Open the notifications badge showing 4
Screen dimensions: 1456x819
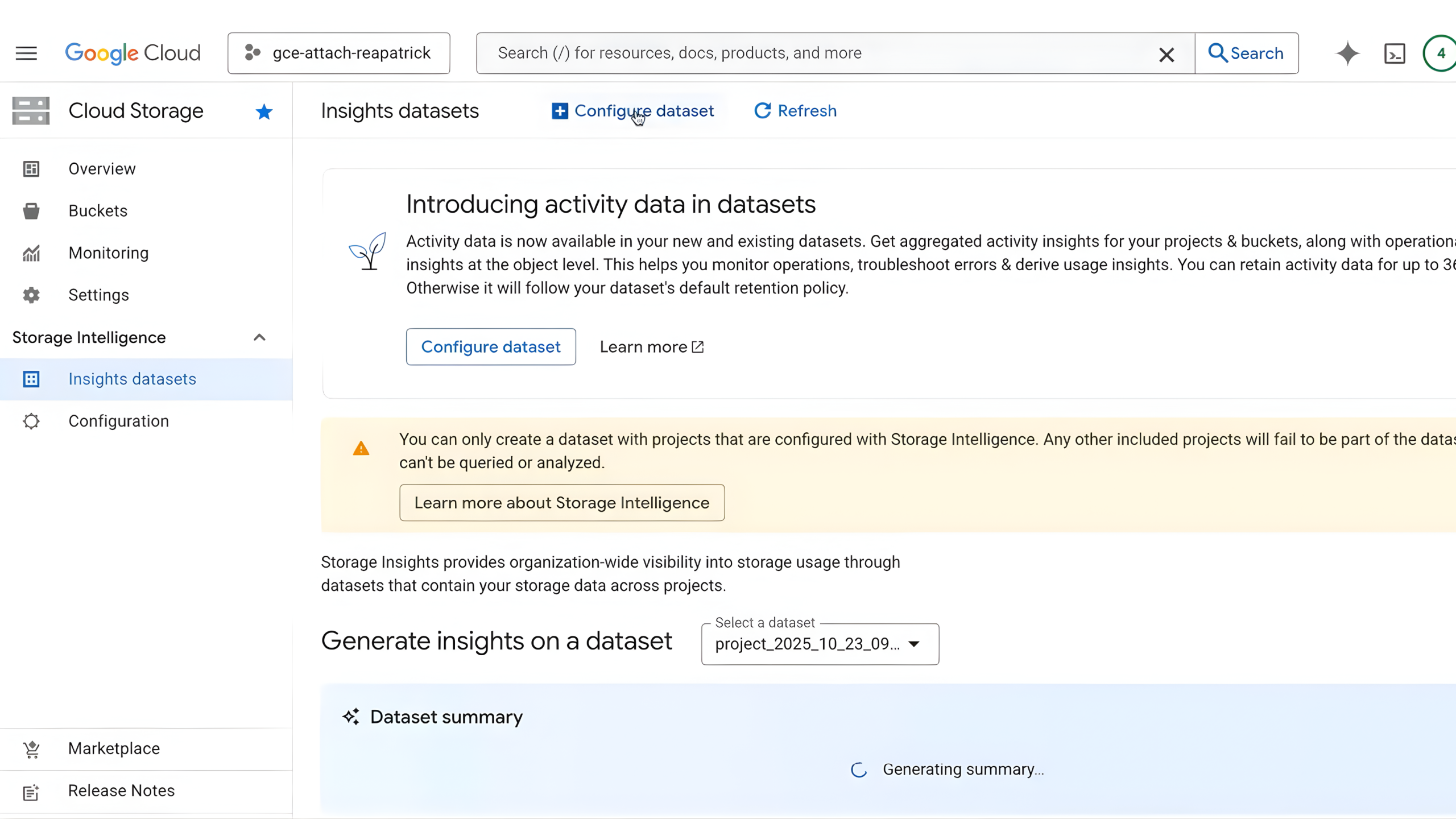[1440, 53]
